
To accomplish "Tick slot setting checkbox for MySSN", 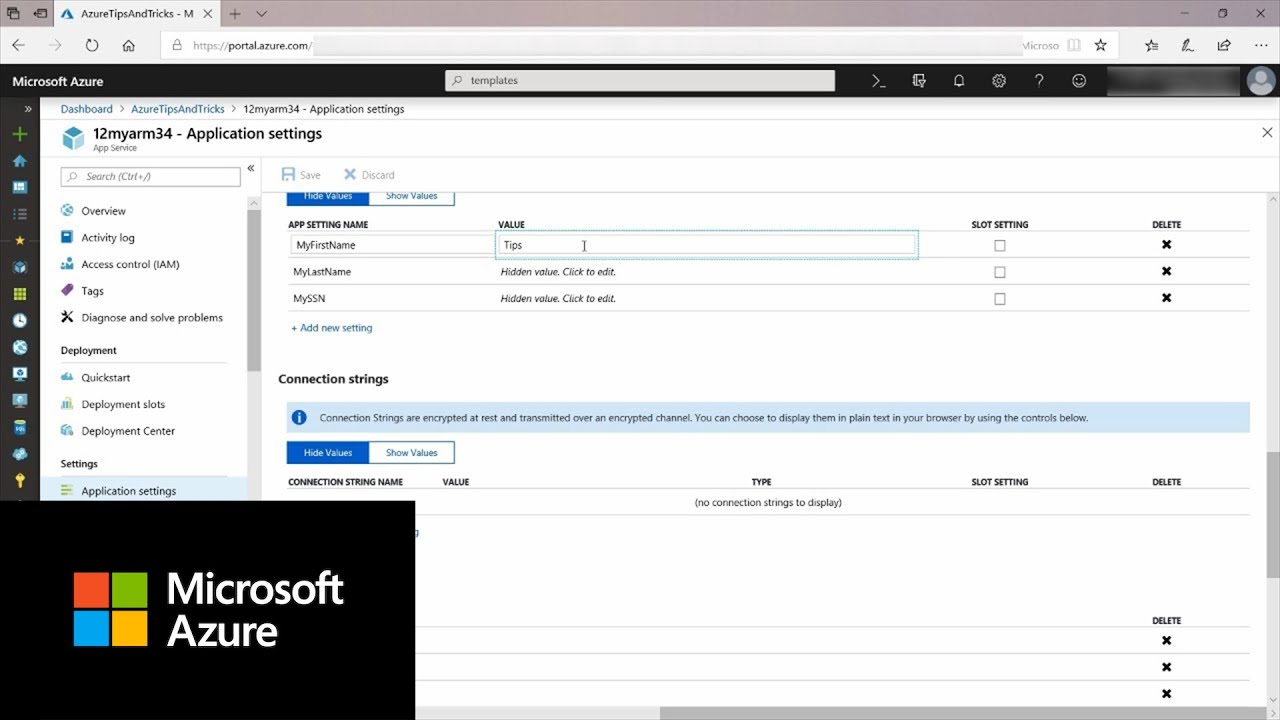I will click(x=1000, y=298).
